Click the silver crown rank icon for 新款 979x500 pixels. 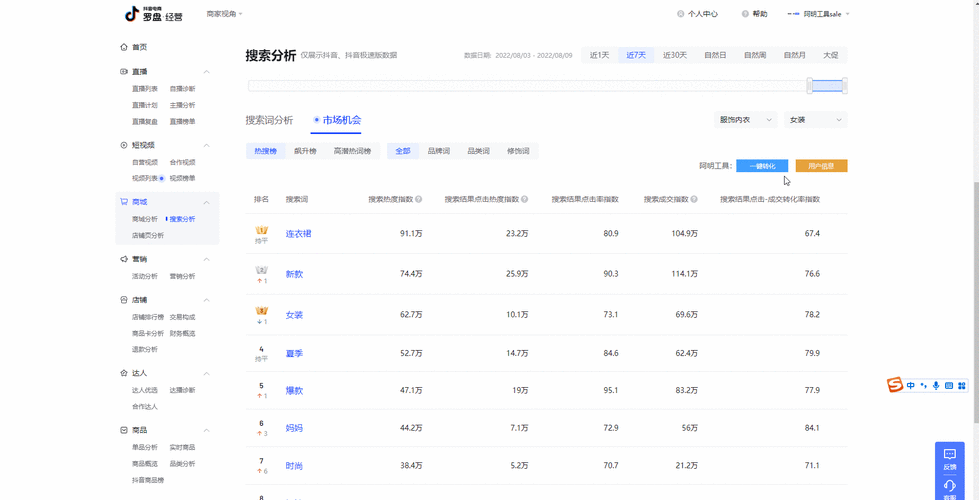(x=262, y=270)
